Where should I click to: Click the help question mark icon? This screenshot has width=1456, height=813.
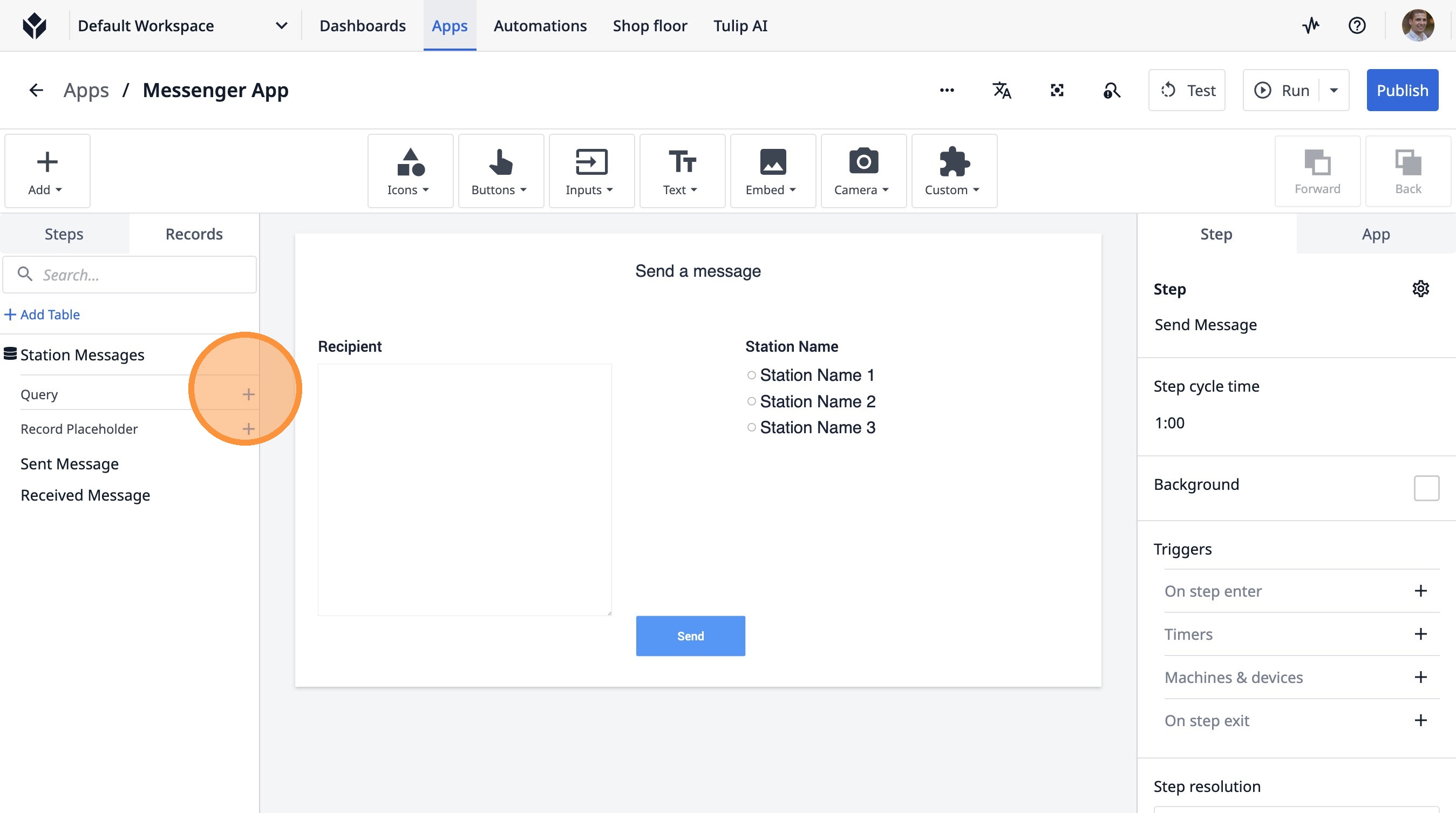[1357, 26]
